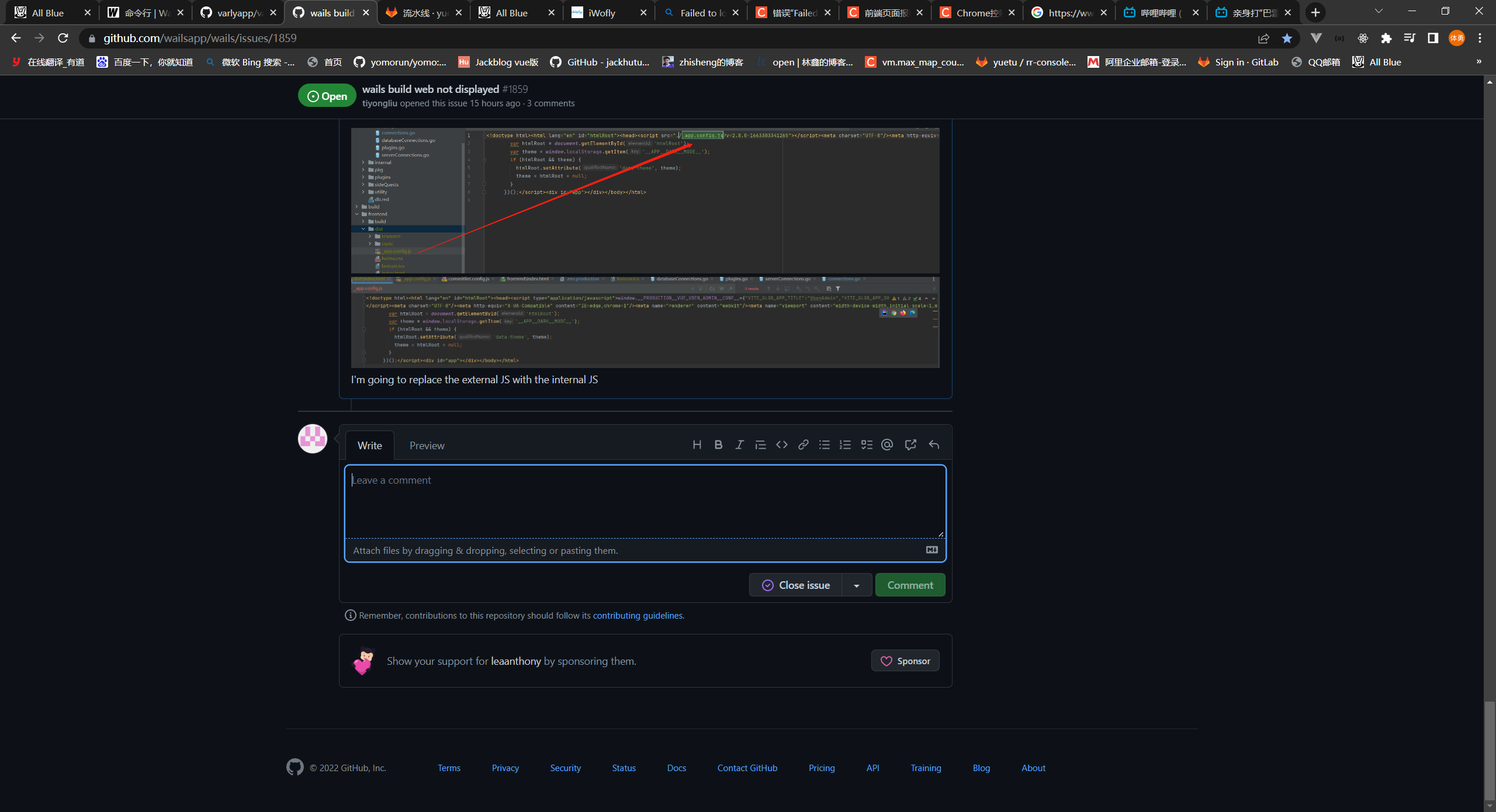Open the contributing guidelines link
This screenshot has width=1496, height=812.
(x=638, y=615)
